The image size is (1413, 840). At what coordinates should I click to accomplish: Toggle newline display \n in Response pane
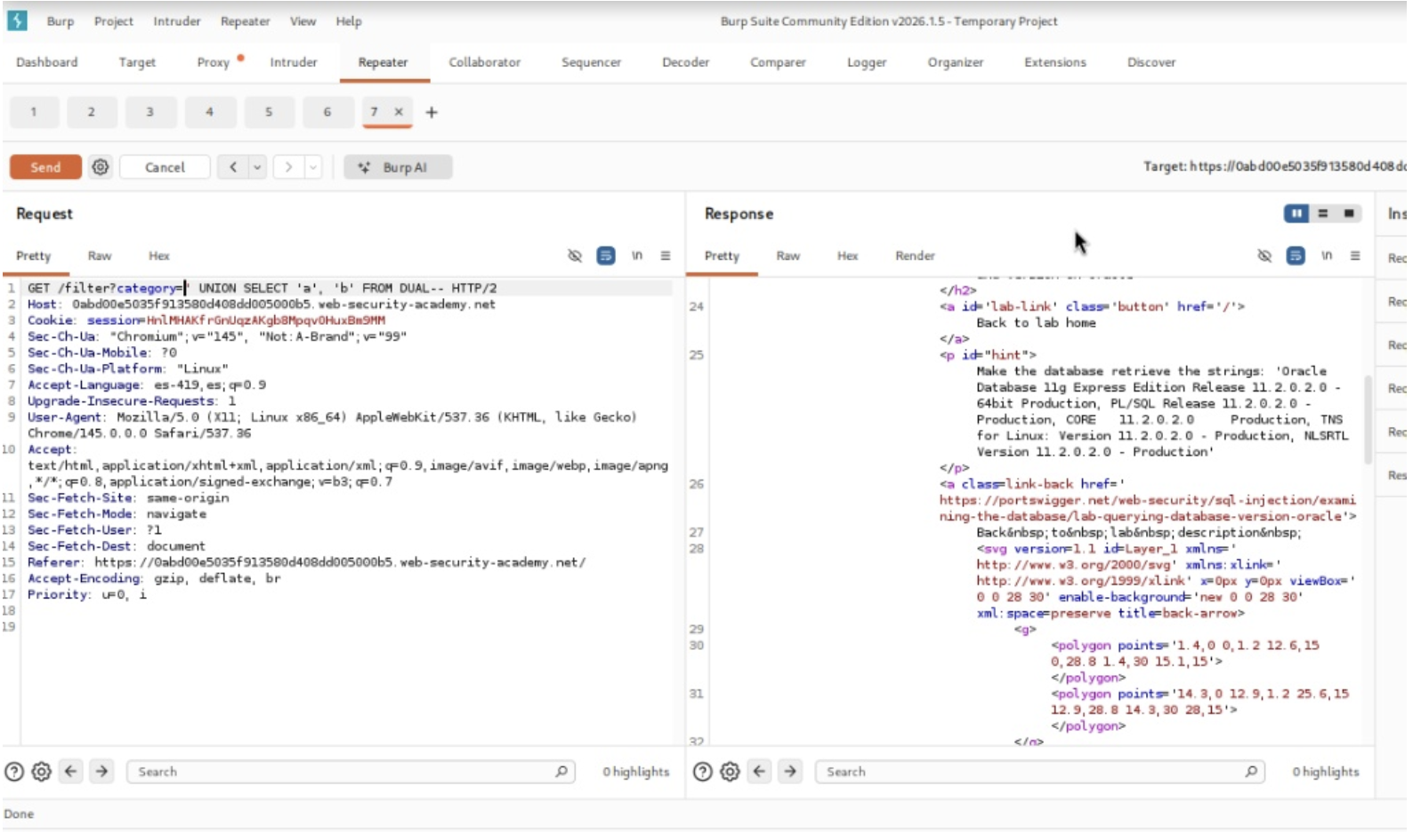1327,256
